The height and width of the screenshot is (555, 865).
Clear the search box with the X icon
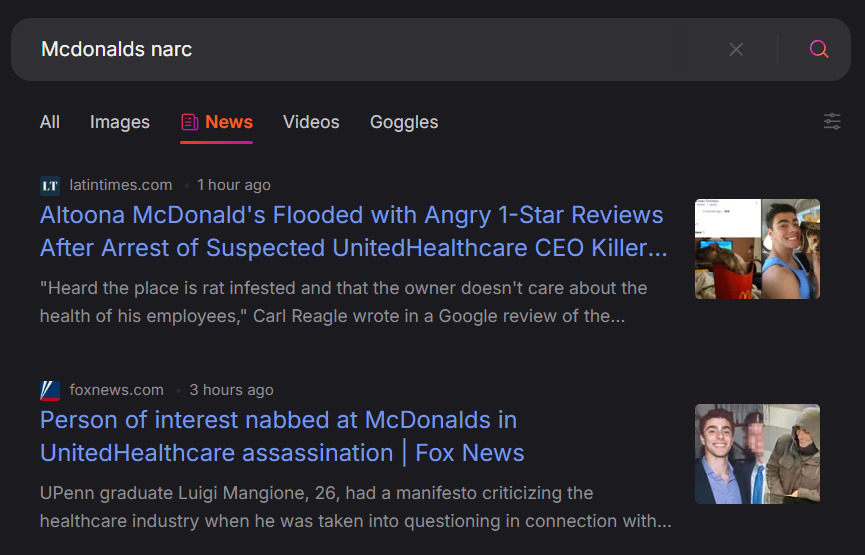tap(736, 50)
